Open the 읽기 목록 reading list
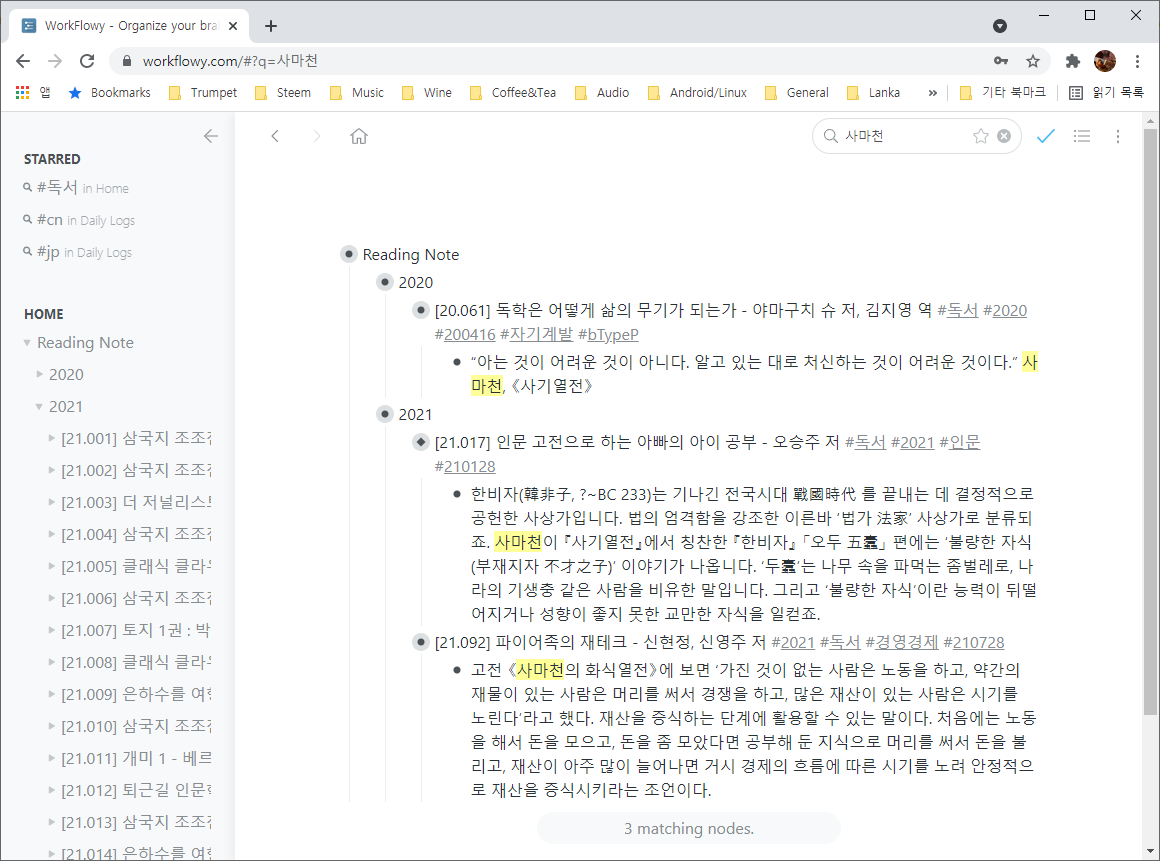 coord(1107,92)
